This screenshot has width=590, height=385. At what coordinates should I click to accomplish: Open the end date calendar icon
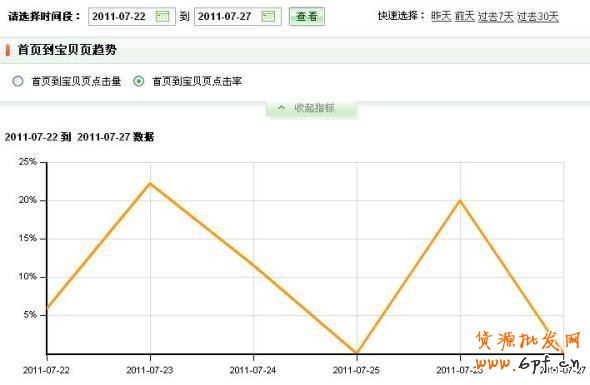[268, 17]
